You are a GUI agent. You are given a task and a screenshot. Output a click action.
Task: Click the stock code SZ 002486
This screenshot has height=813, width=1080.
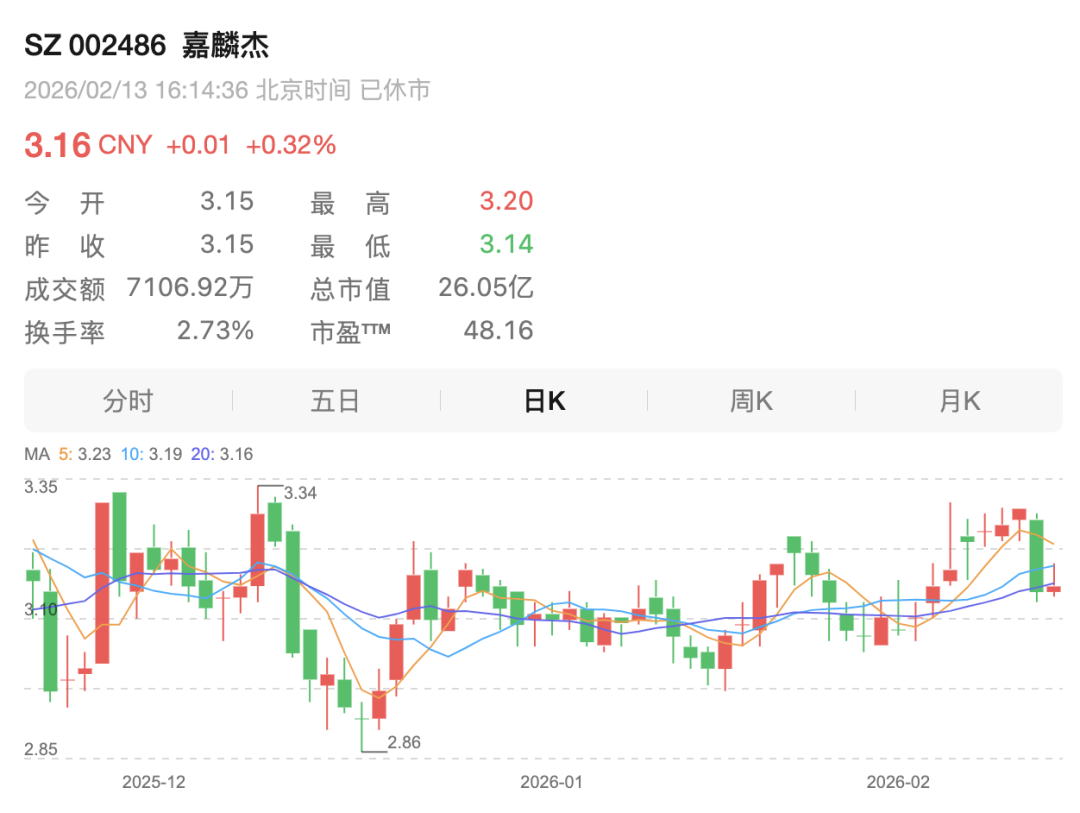click(95, 45)
